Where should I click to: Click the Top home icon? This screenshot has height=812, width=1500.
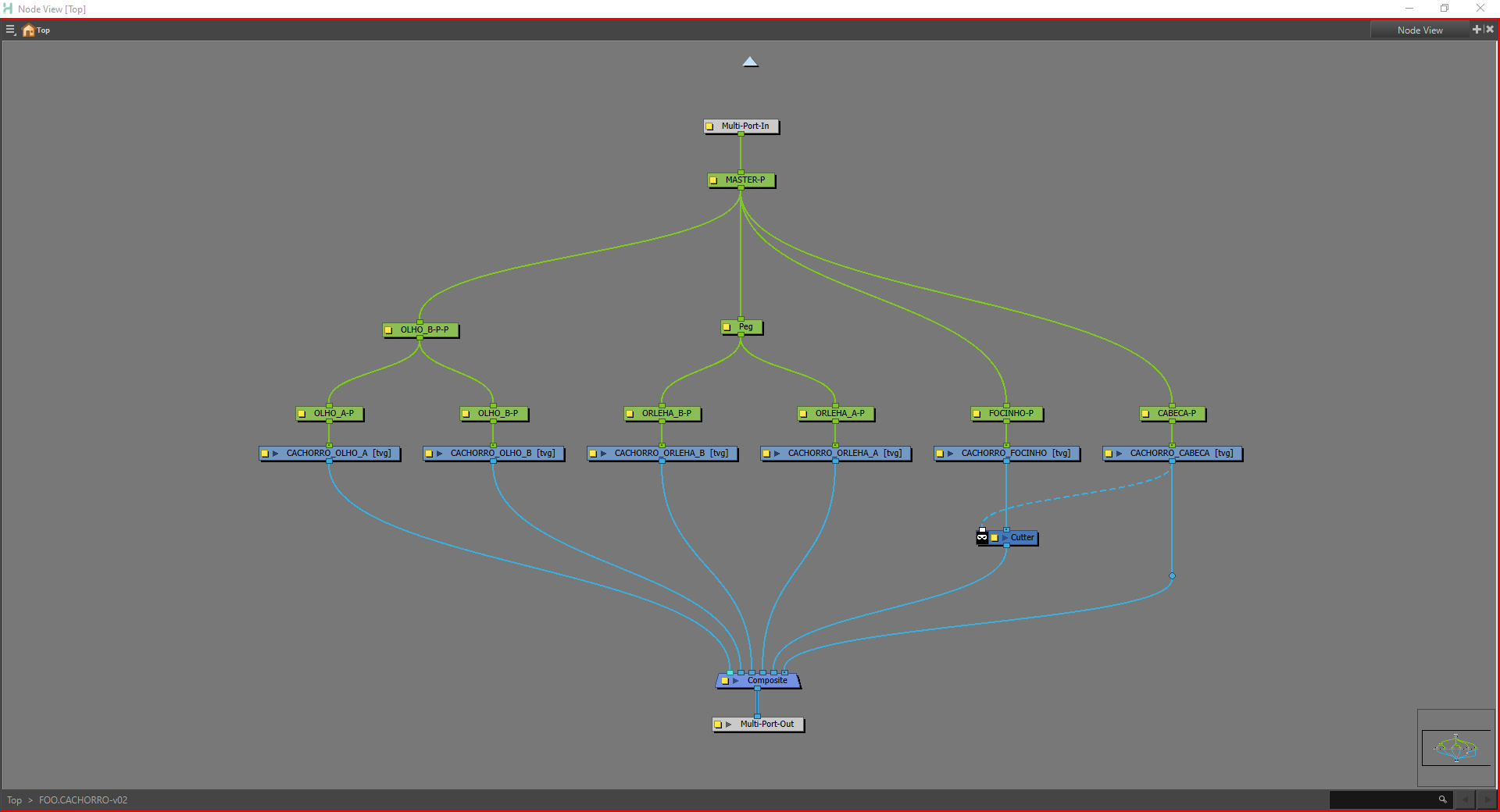tap(29, 30)
